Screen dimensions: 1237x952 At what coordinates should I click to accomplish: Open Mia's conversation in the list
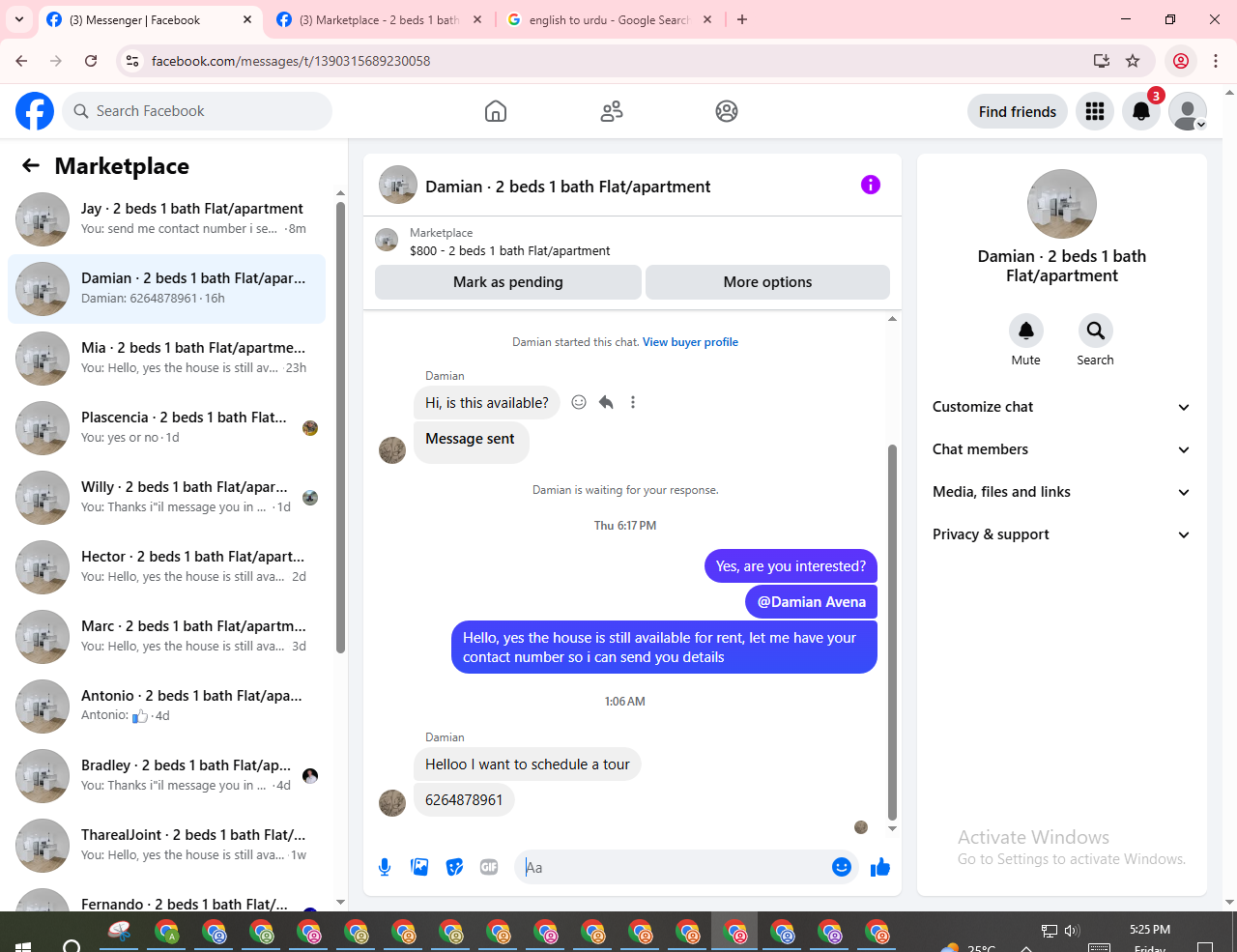[166, 359]
